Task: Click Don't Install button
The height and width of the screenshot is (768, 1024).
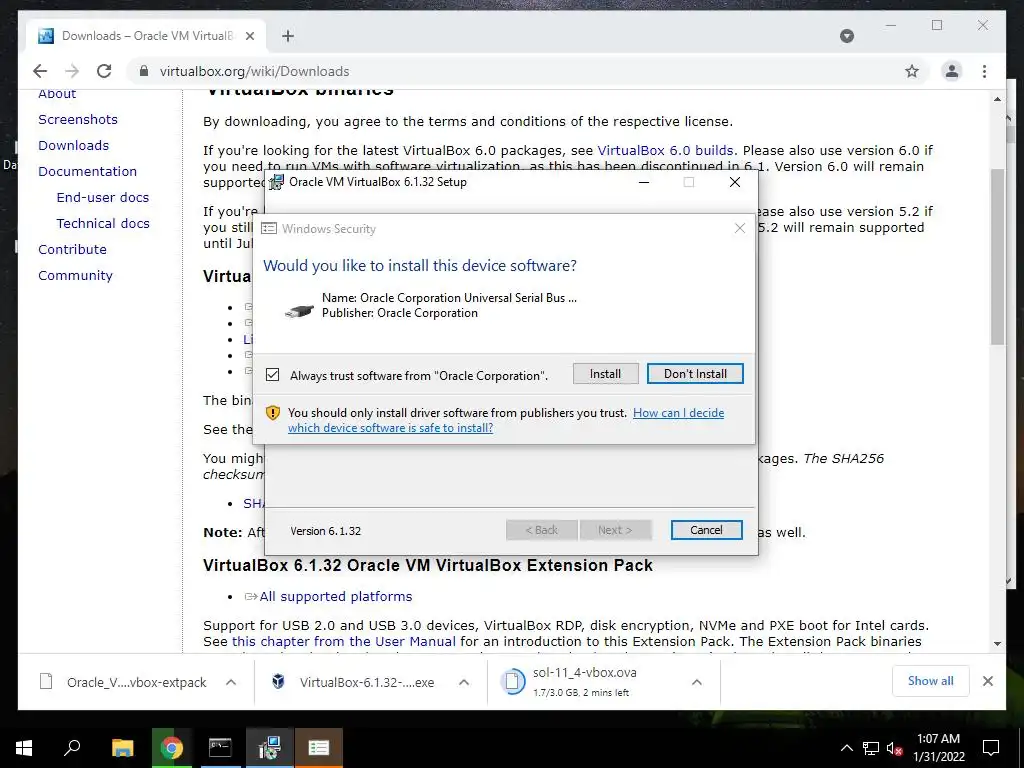Action: (x=695, y=374)
